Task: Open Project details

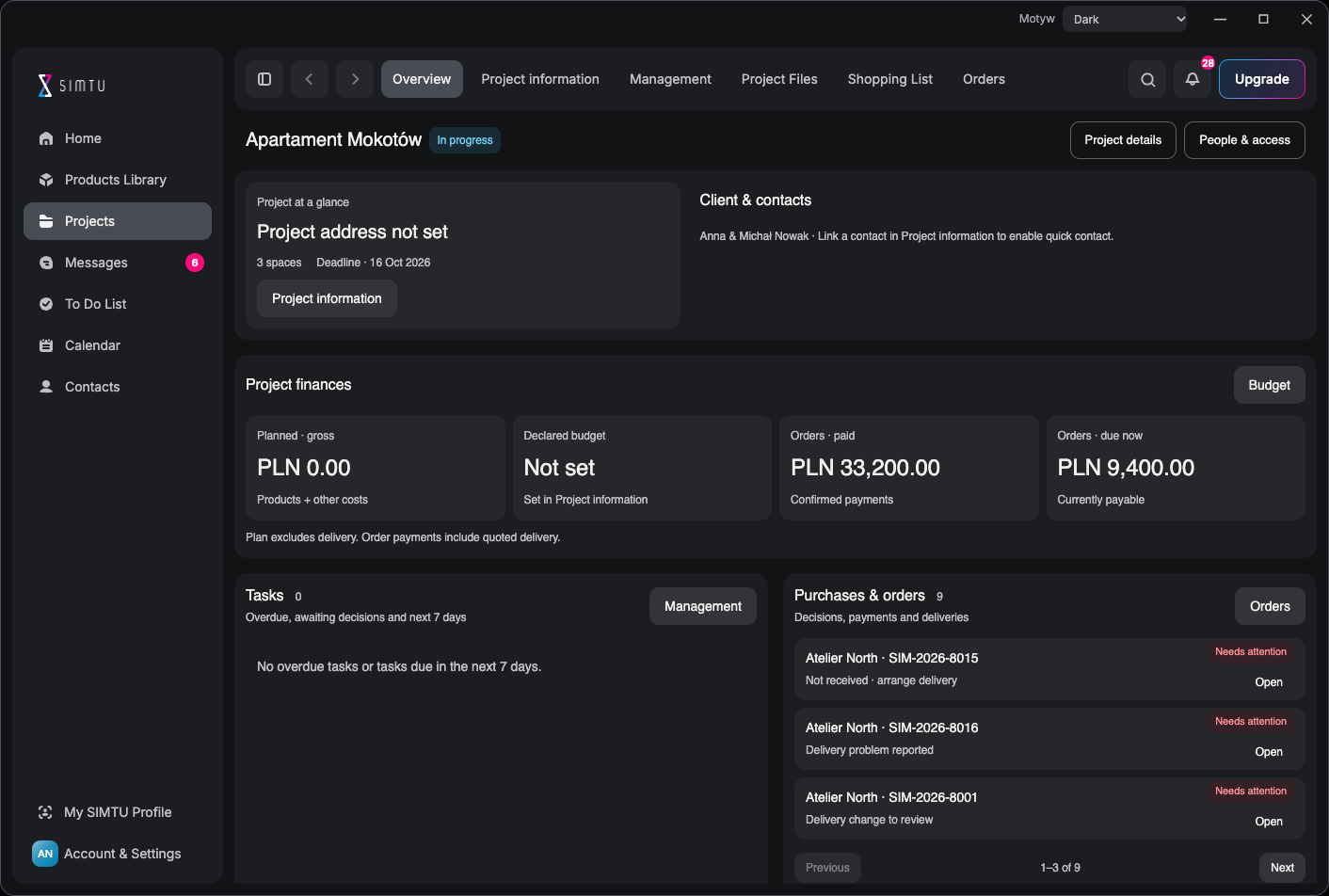Action: (x=1123, y=140)
